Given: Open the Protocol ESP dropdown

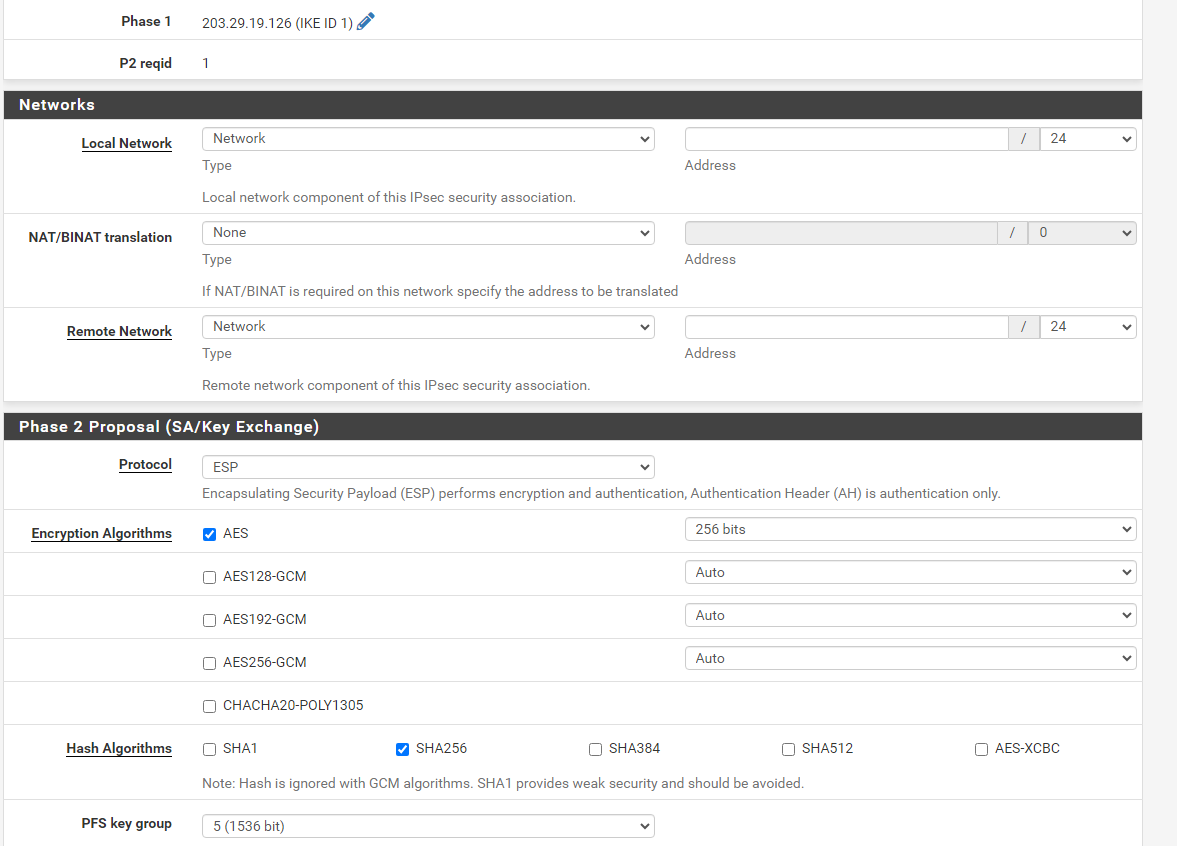Looking at the screenshot, I should pyautogui.click(x=428, y=467).
